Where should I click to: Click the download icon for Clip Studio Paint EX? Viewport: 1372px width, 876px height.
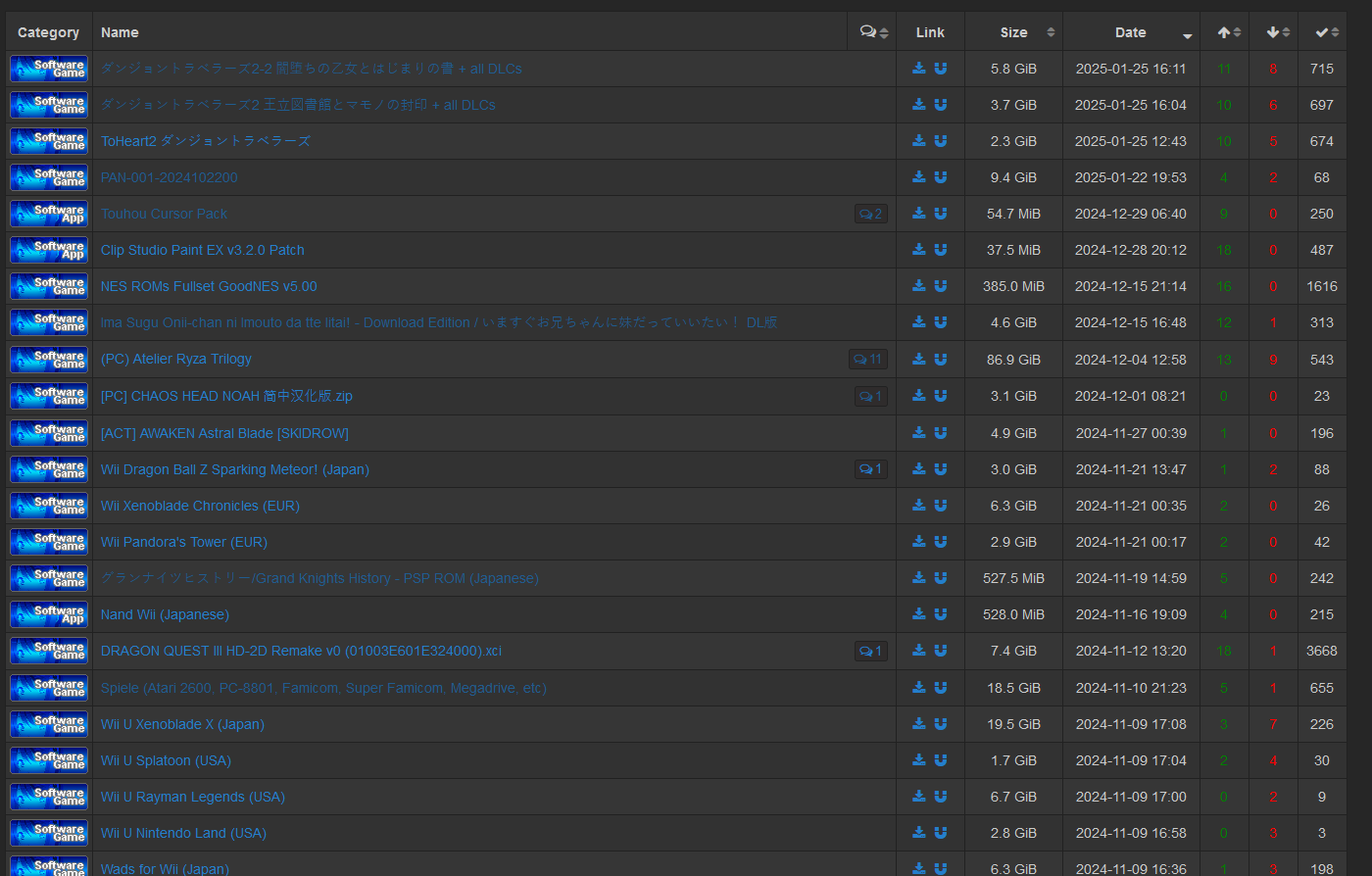919,250
